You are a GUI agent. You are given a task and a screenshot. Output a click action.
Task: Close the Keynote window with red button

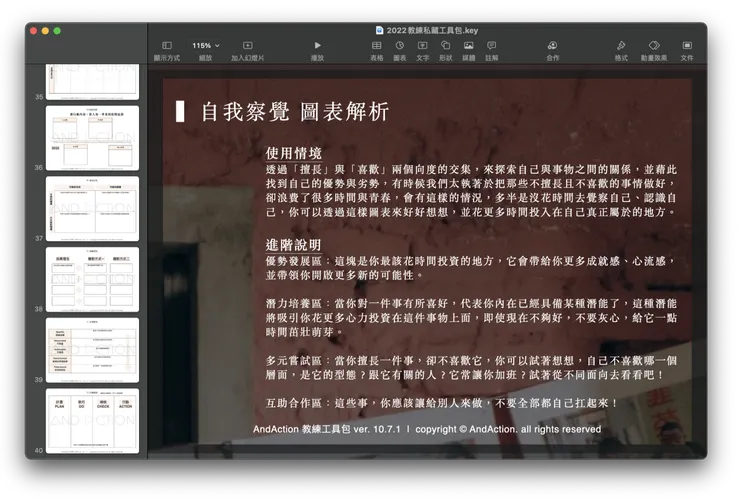34,31
